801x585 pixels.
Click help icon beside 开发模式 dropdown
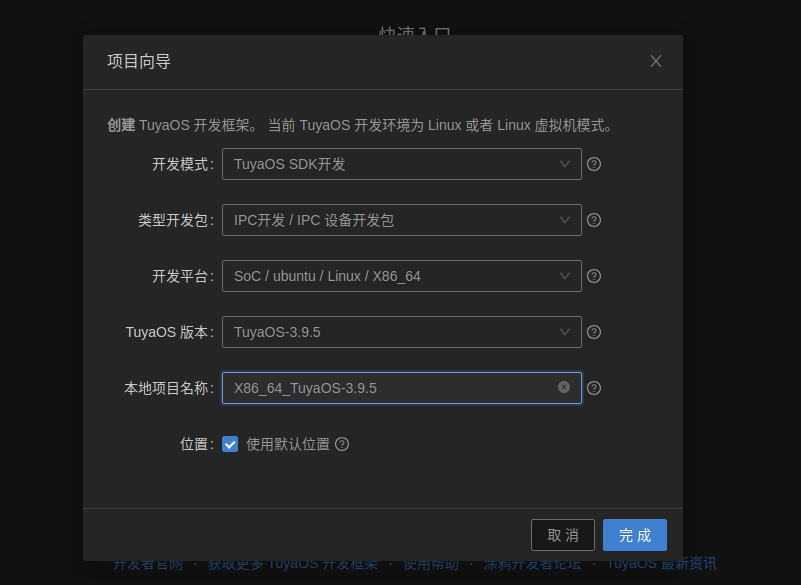(x=594, y=164)
